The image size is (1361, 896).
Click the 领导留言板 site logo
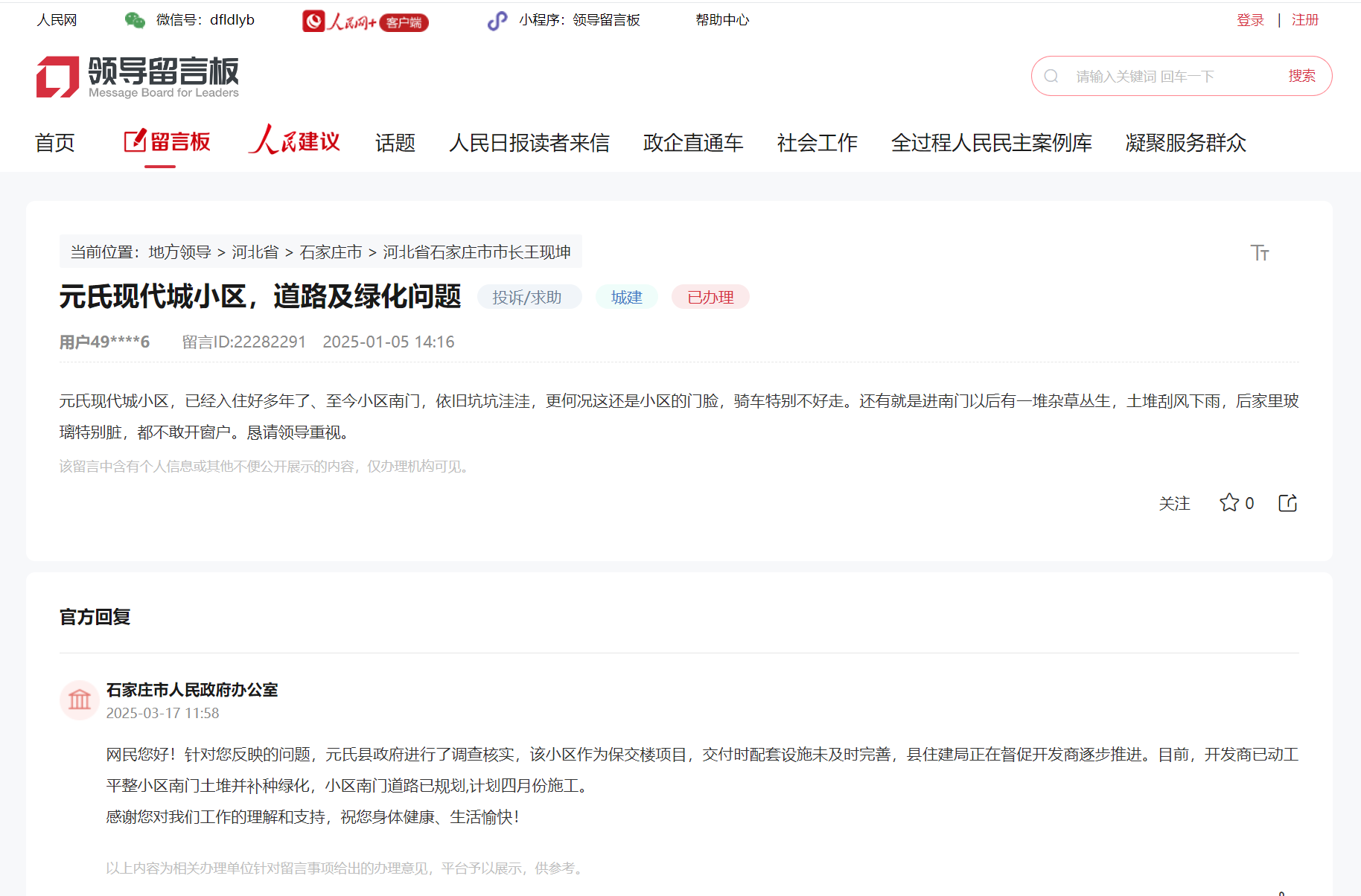138,77
